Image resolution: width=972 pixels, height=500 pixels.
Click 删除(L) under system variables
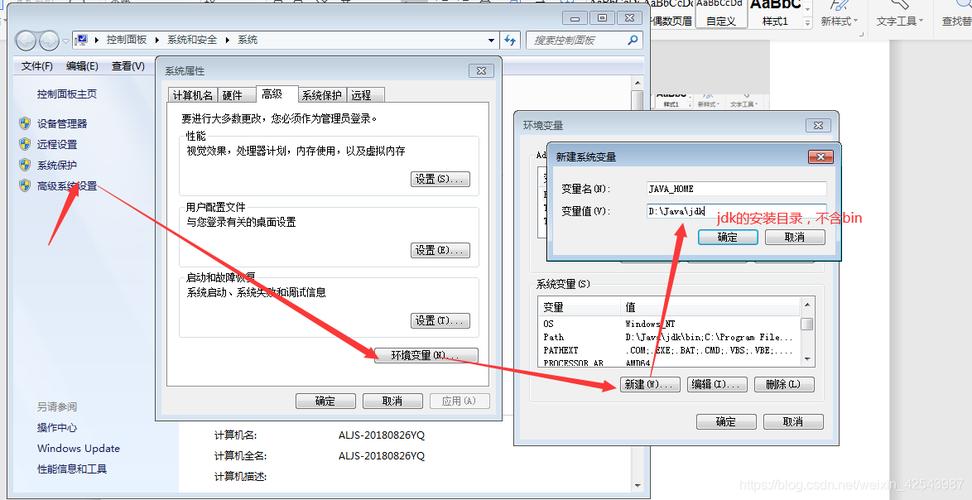click(x=784, y=384)
